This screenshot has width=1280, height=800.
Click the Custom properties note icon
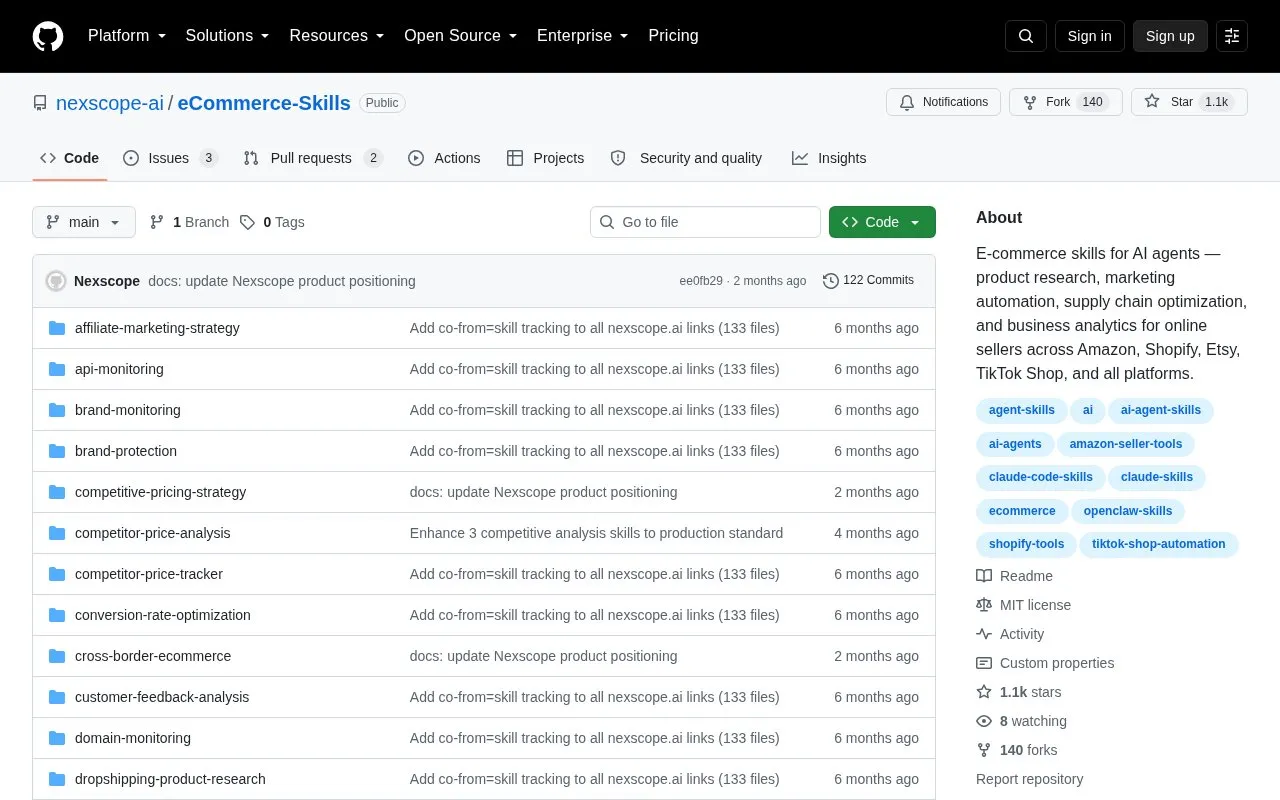984,663
